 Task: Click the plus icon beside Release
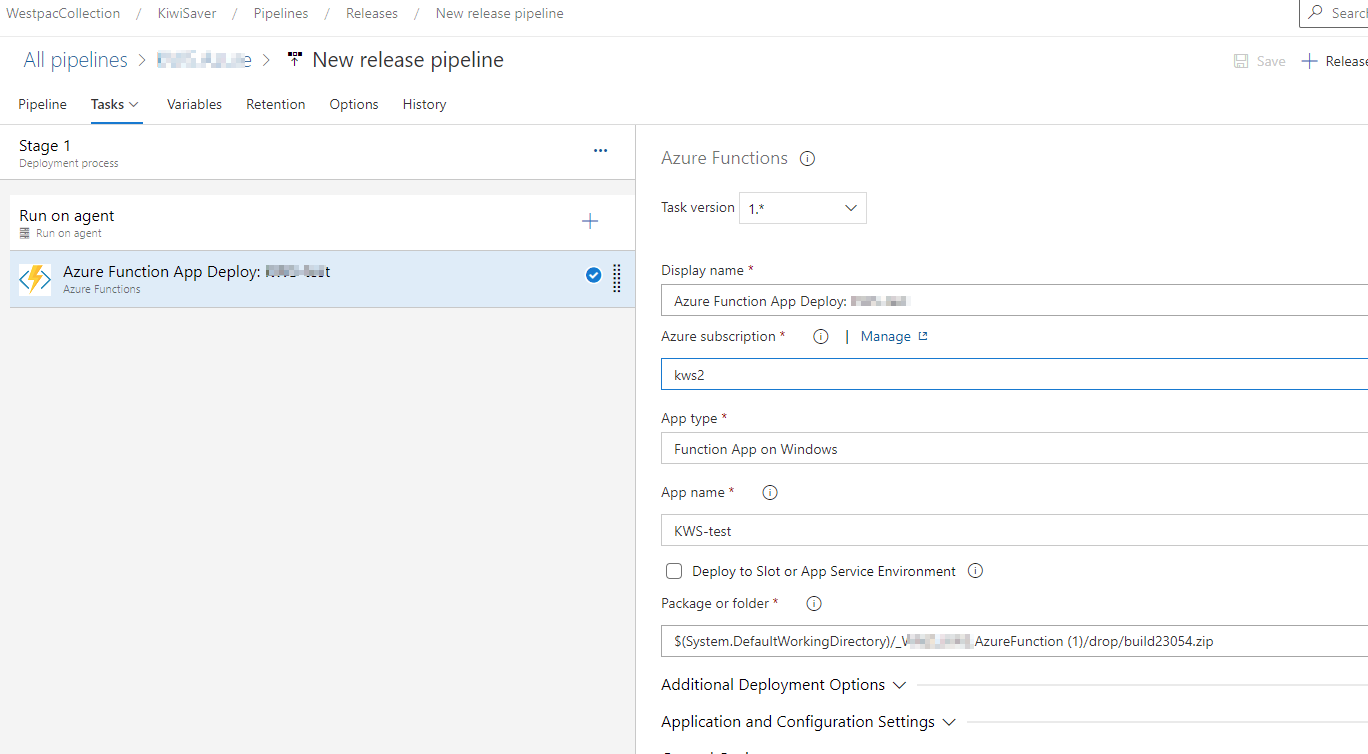click(1309, 61)
